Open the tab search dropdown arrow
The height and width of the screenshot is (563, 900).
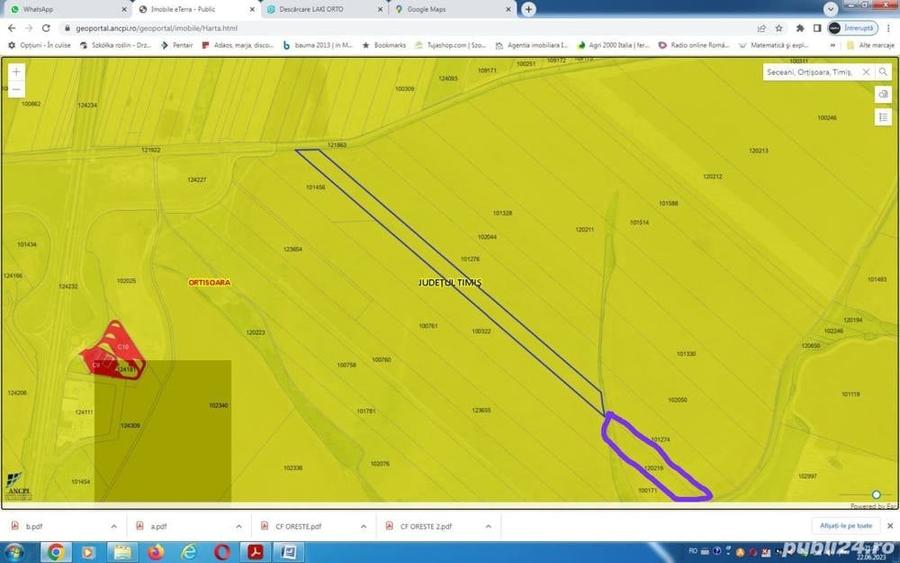click(831, 9)
